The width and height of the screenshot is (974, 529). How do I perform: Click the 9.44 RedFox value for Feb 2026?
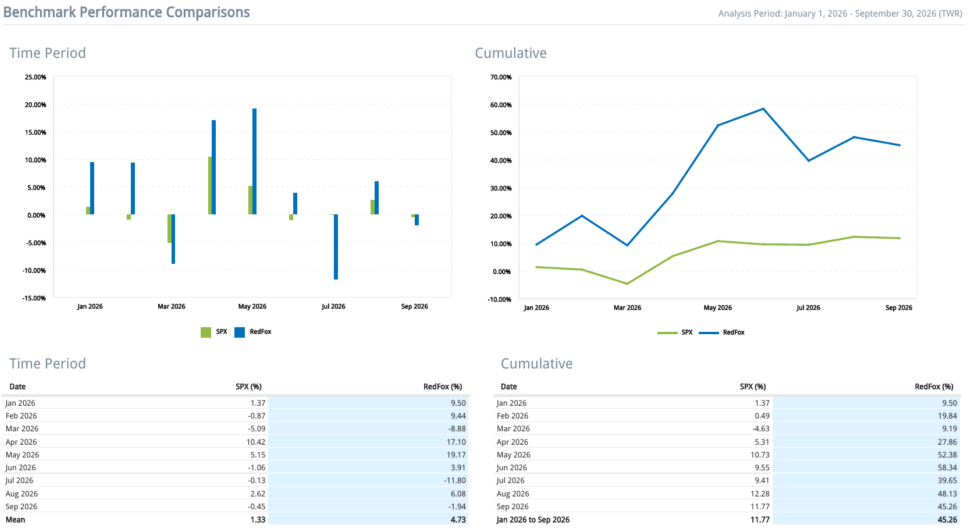pyautogui.click(x=458, y=416)
